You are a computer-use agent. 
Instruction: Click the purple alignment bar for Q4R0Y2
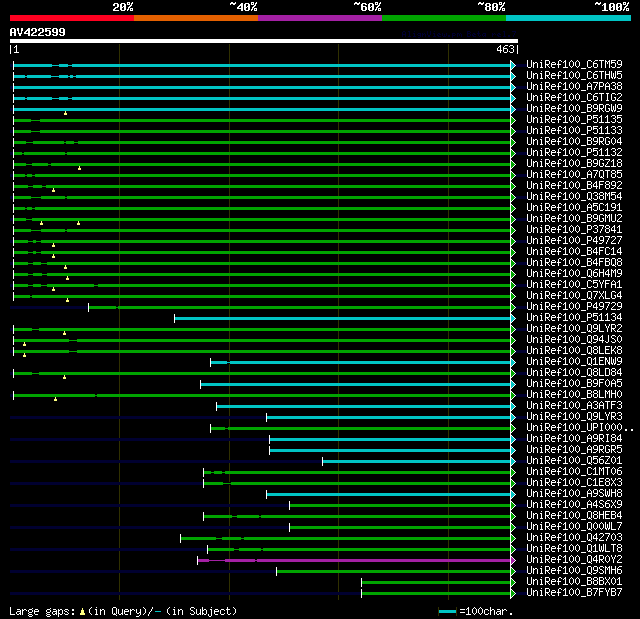click(x=354, y=561)
